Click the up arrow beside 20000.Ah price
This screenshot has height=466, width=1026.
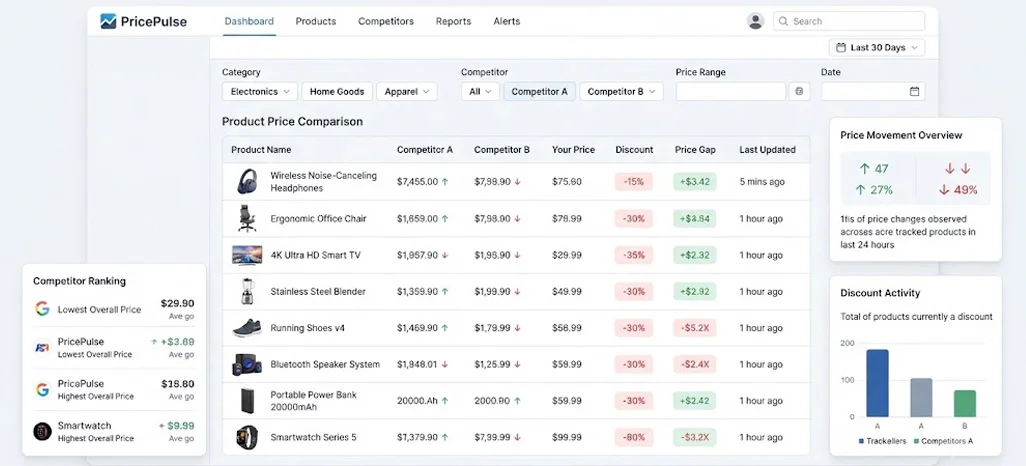[x=445, y=401]
